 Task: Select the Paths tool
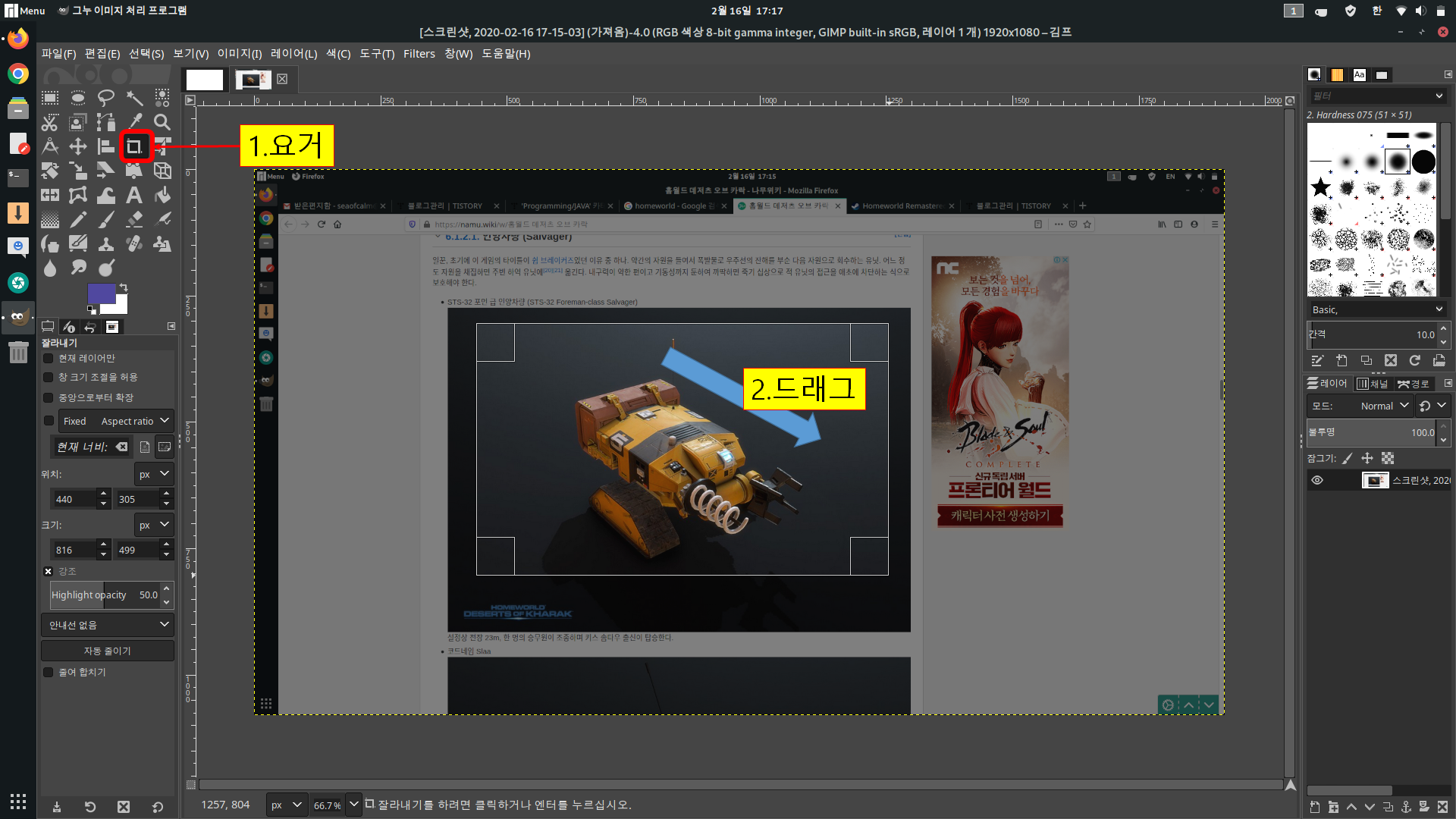click(x=106, y=122)
